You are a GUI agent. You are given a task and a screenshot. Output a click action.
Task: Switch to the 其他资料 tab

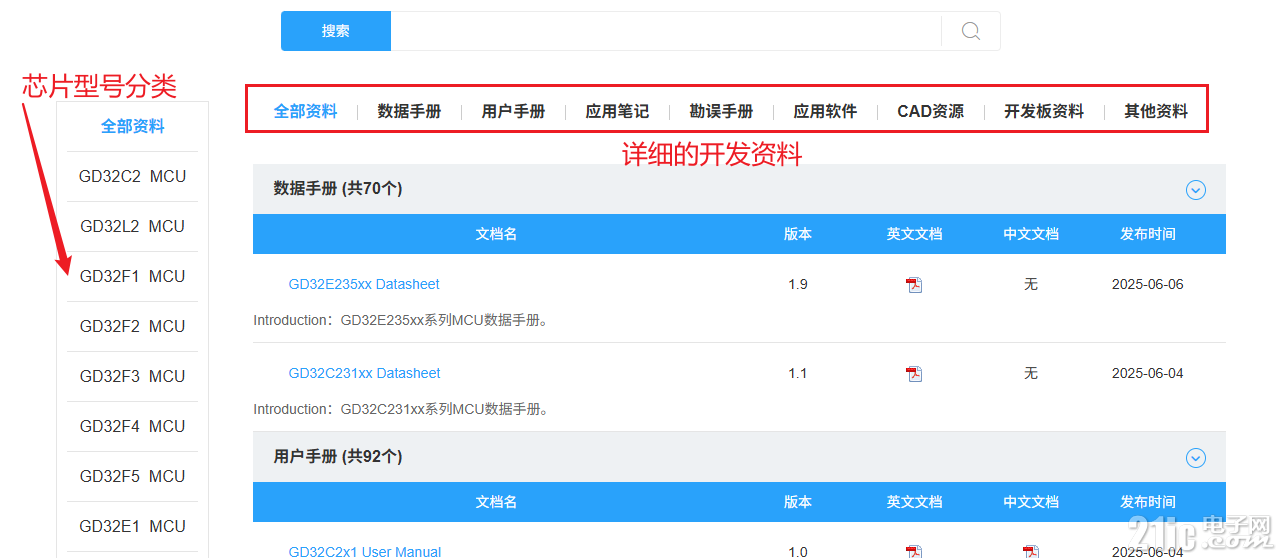click(x=1156, y=111)
